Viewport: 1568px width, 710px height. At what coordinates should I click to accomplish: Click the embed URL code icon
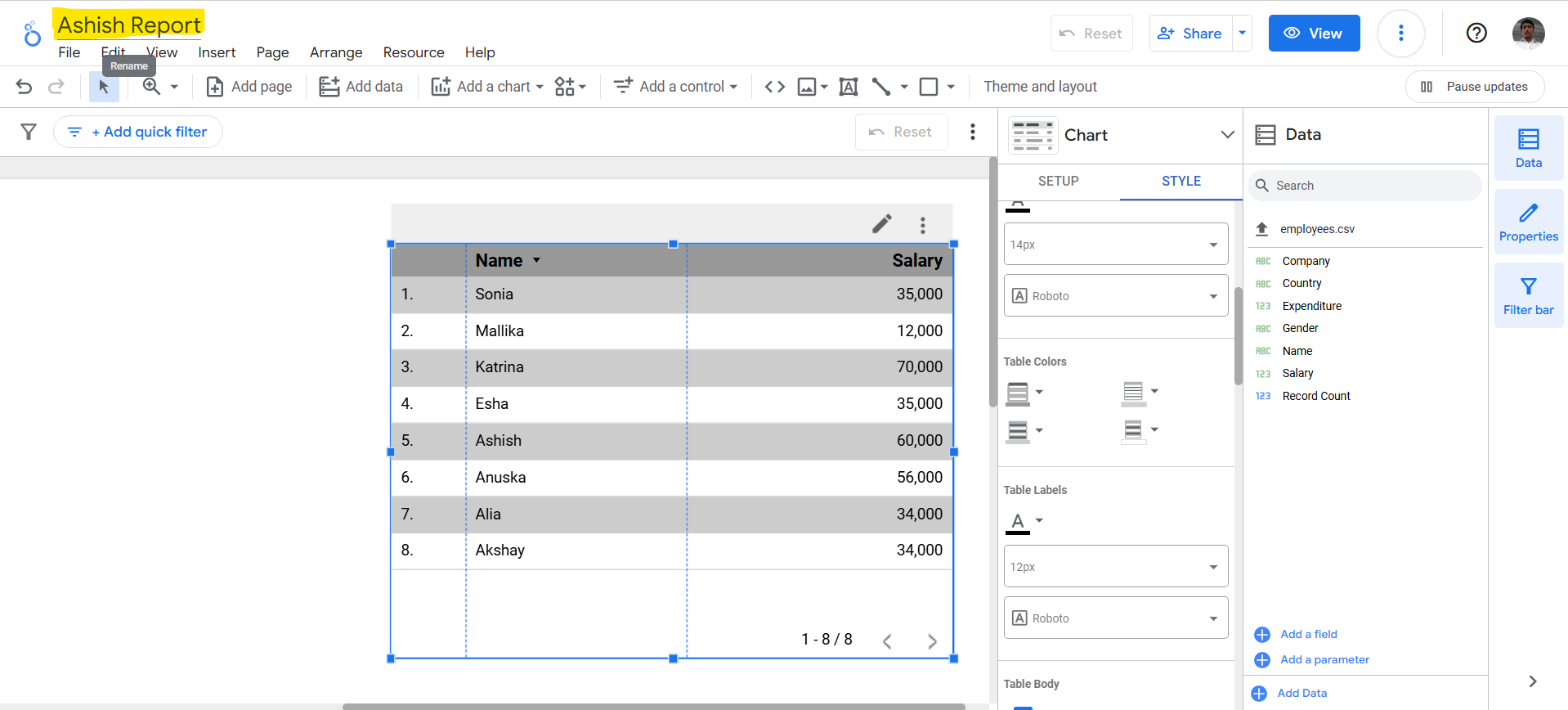click(x=774, y=87)
